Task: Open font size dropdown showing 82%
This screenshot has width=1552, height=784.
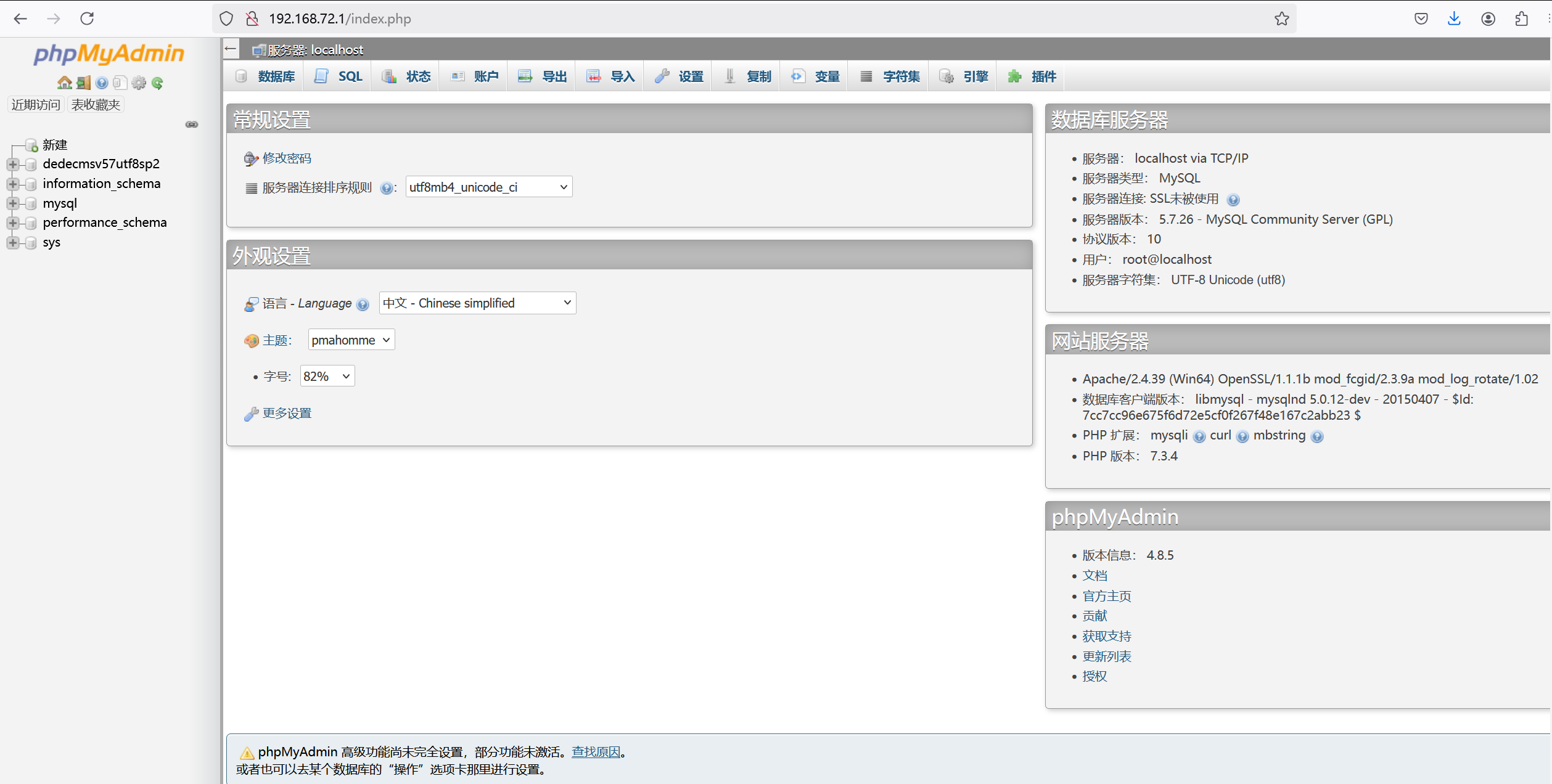Action: (327, 377)
